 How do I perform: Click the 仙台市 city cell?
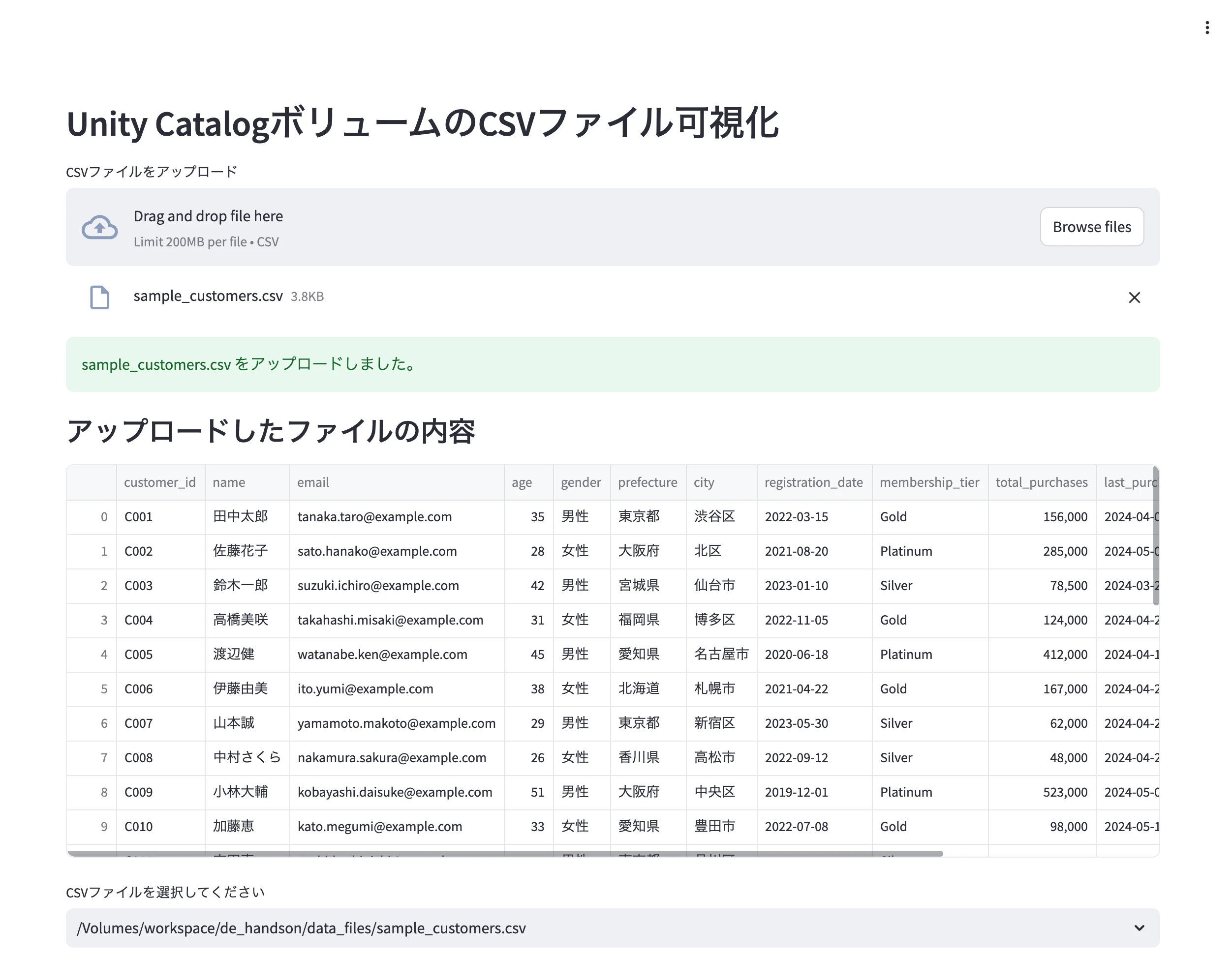click(x=721, y=585)
